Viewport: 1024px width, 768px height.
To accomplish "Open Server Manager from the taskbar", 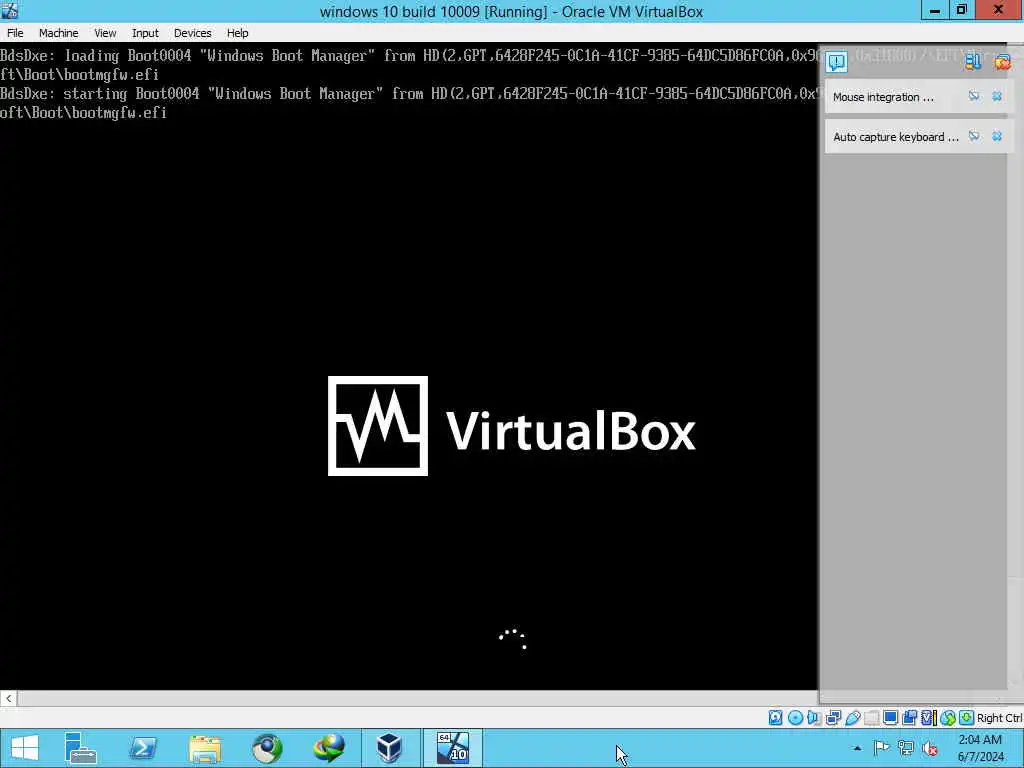I will 81,748.
